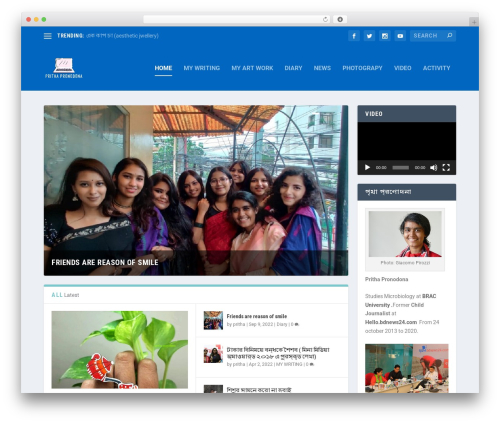
Task: Click the comment count on the Sep 9 post
Action: 295,324
